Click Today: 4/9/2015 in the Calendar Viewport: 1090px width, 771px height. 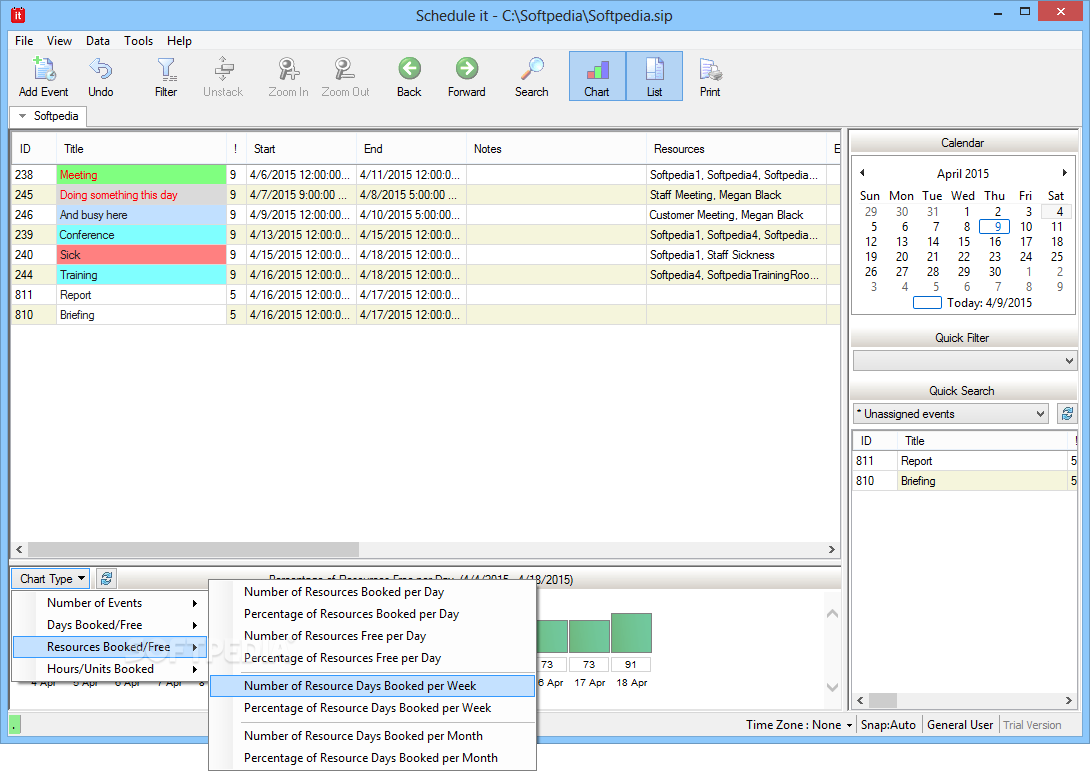(973, 303)
